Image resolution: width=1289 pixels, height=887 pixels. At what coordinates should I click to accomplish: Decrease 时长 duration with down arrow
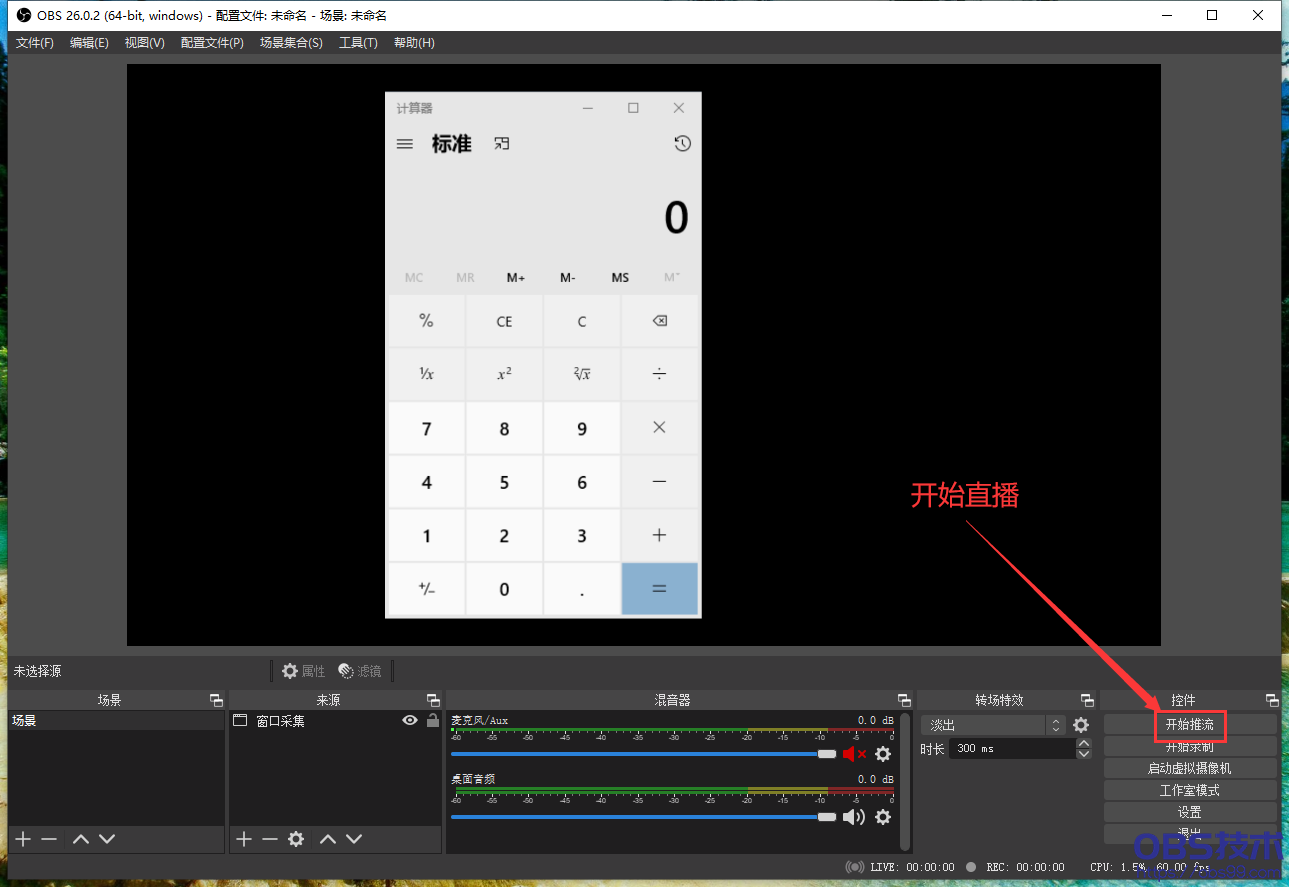1084,753
